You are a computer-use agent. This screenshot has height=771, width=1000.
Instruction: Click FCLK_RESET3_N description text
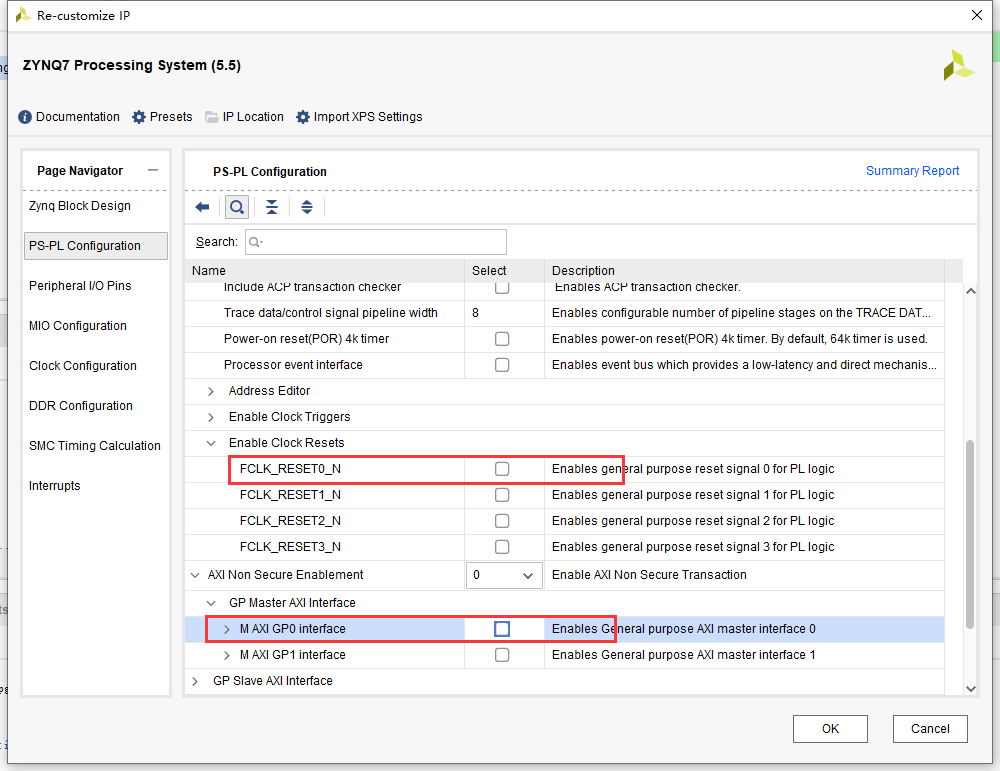pyautogui.click(x=693, y=547)
